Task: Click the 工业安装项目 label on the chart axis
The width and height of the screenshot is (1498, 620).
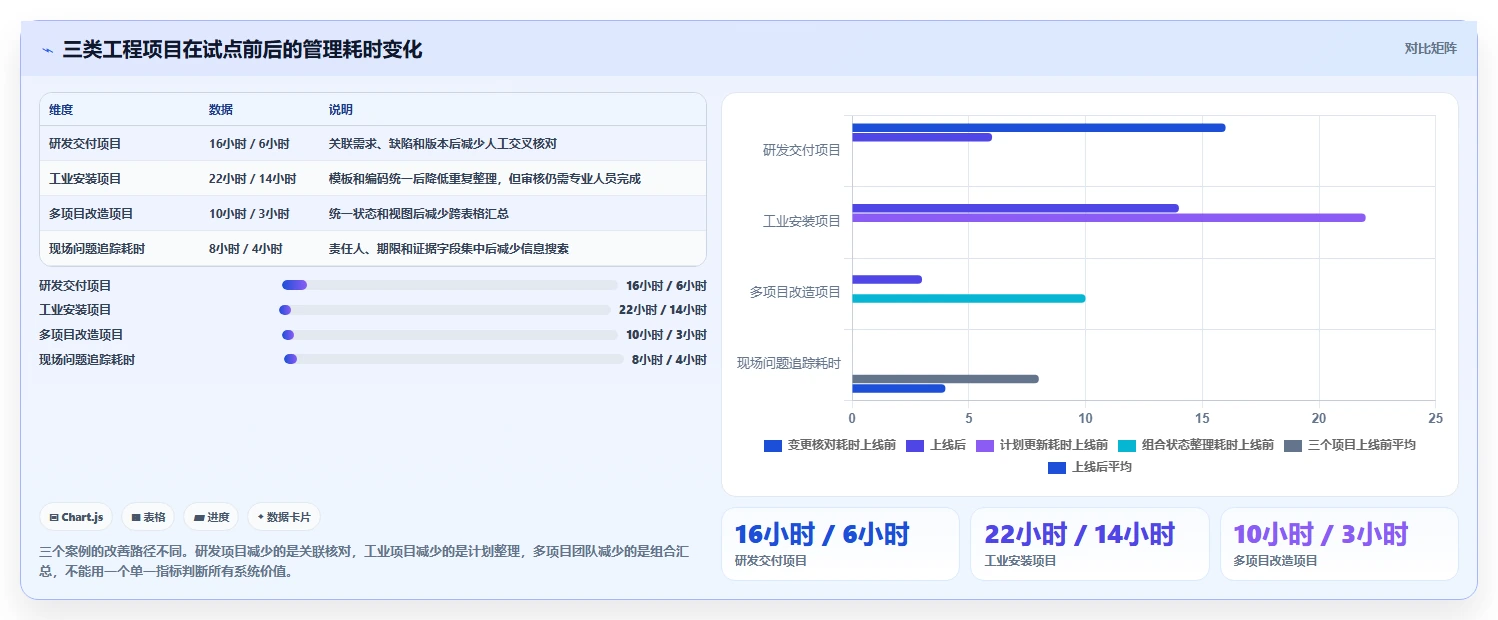Action: tap(802, 221)
